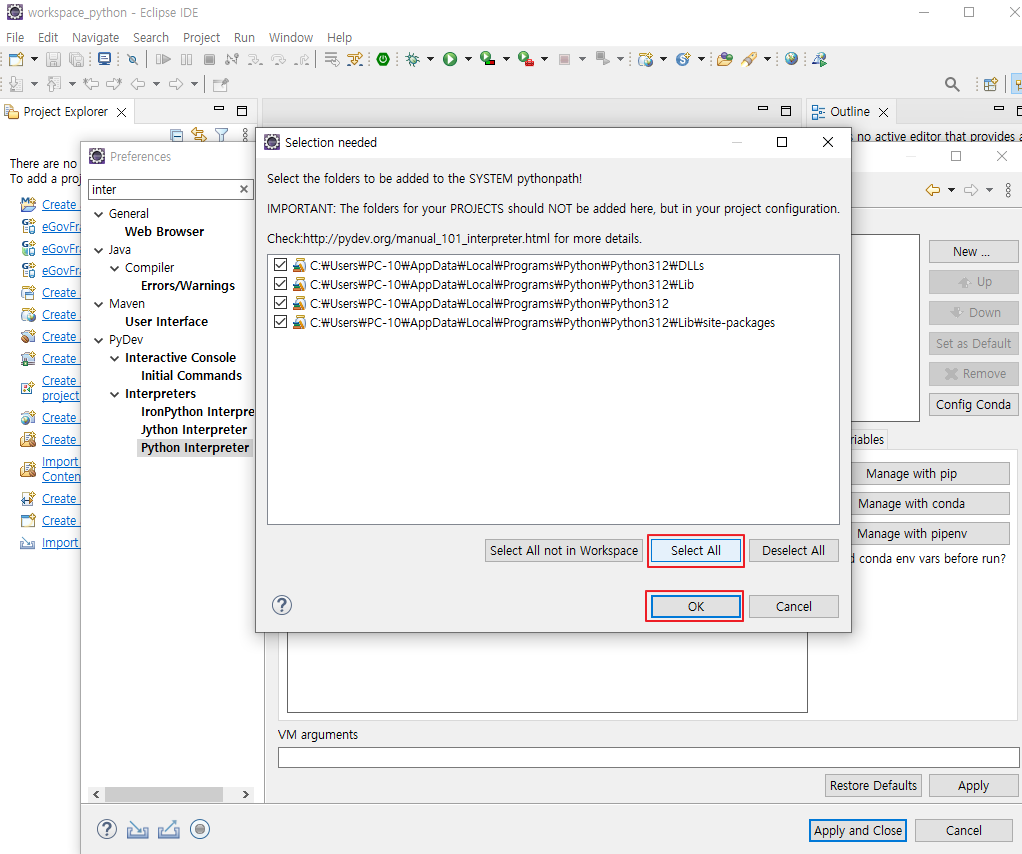Collapse the Java tree node
The image size is (1022, 854).
point(98,250)
